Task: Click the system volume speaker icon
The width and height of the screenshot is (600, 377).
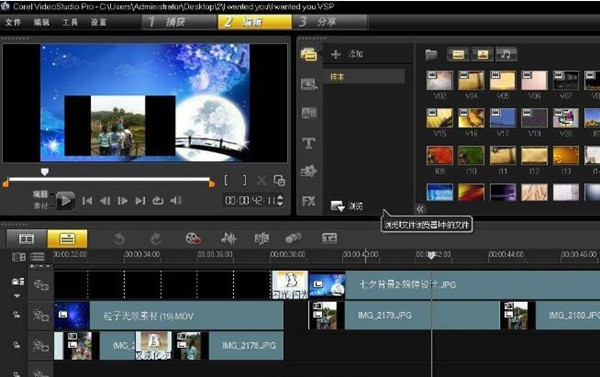Action: point(176,201)
